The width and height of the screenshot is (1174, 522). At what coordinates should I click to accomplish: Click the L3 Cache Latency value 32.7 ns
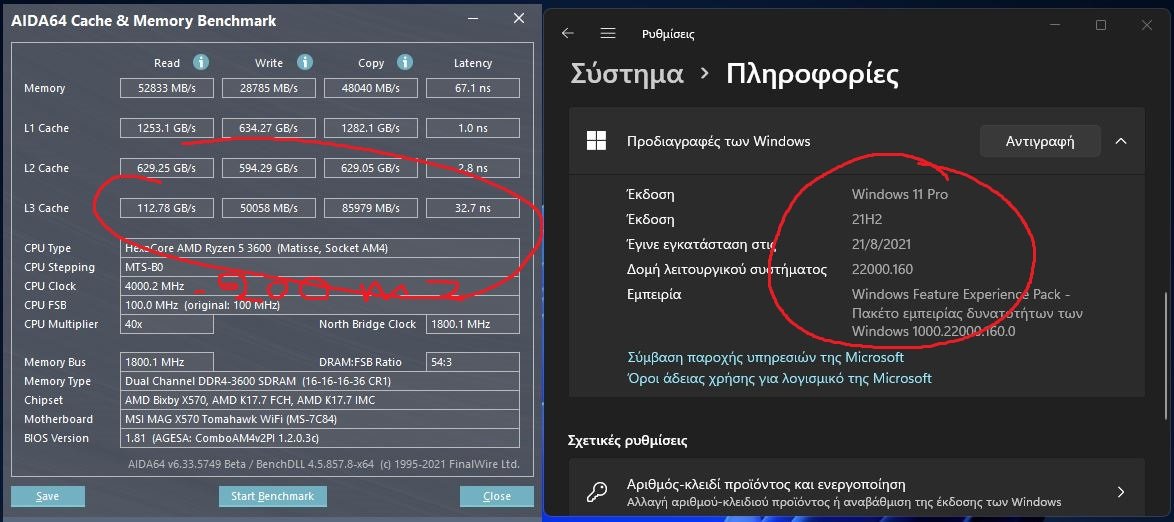472,208
